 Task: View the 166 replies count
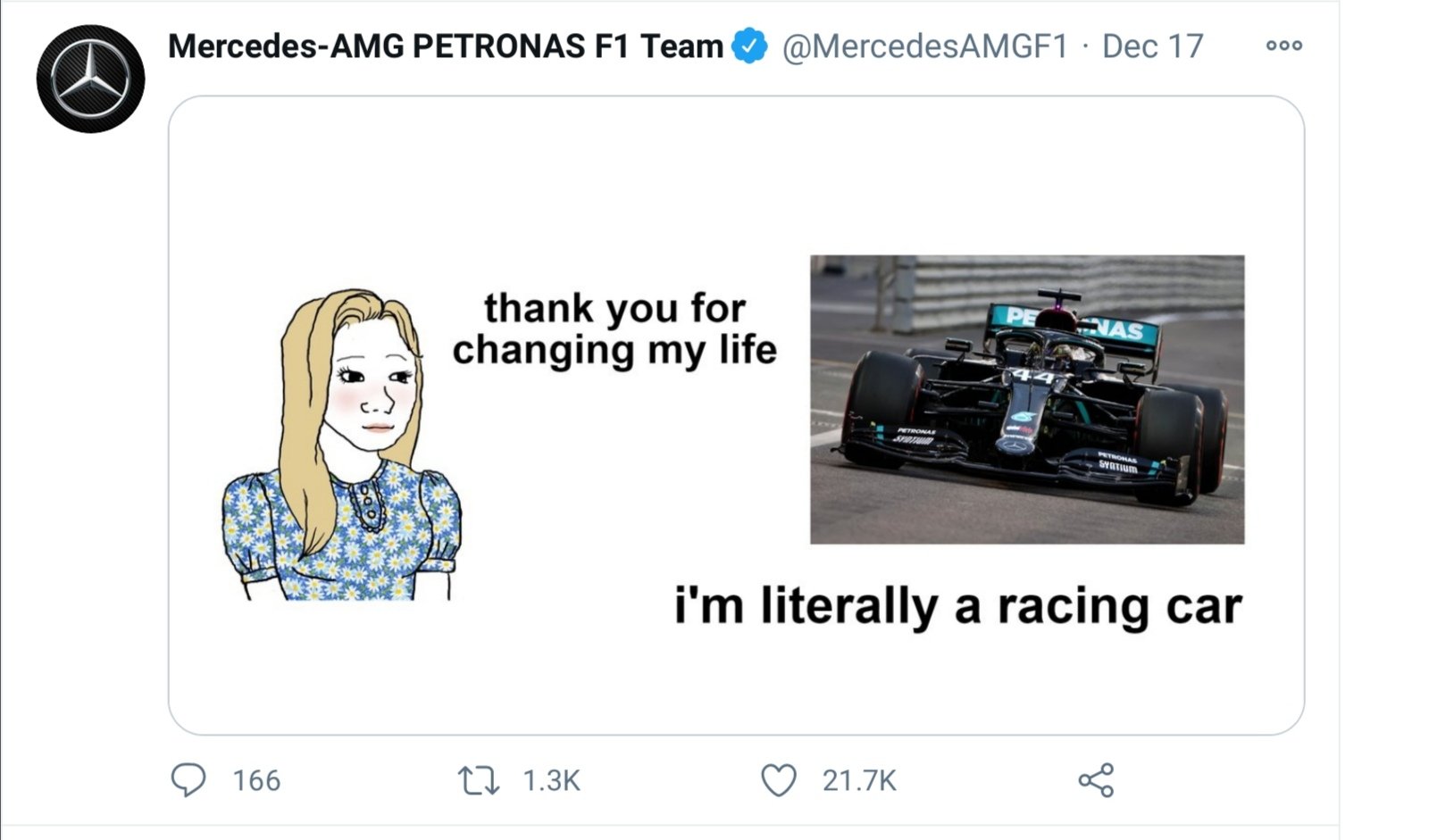256,781
